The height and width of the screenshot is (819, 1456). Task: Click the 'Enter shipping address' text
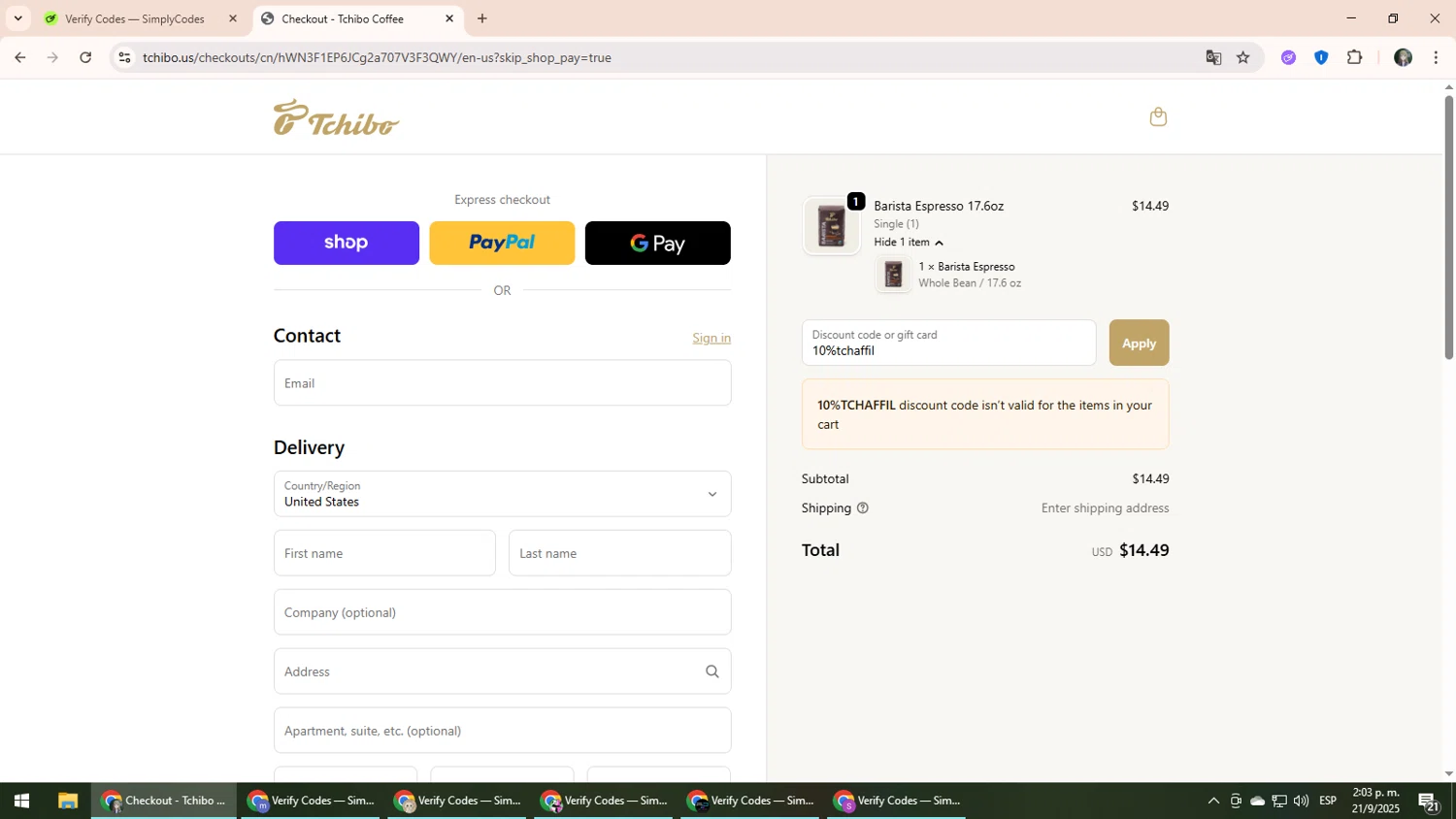tap(1105, 508)
